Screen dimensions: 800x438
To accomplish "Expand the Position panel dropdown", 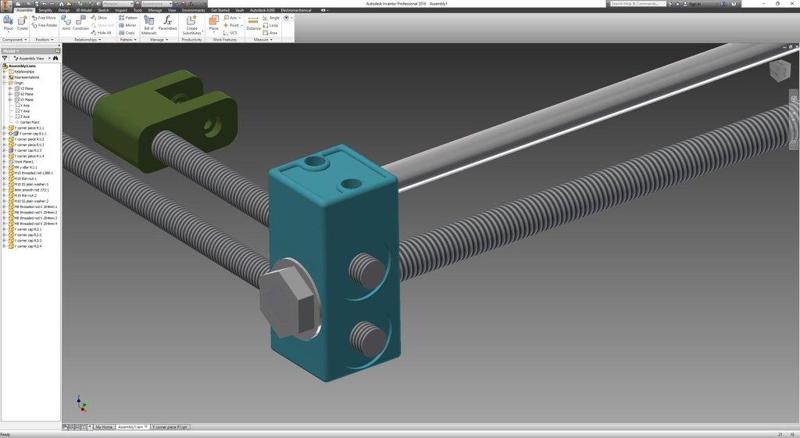I will (44, 39).
